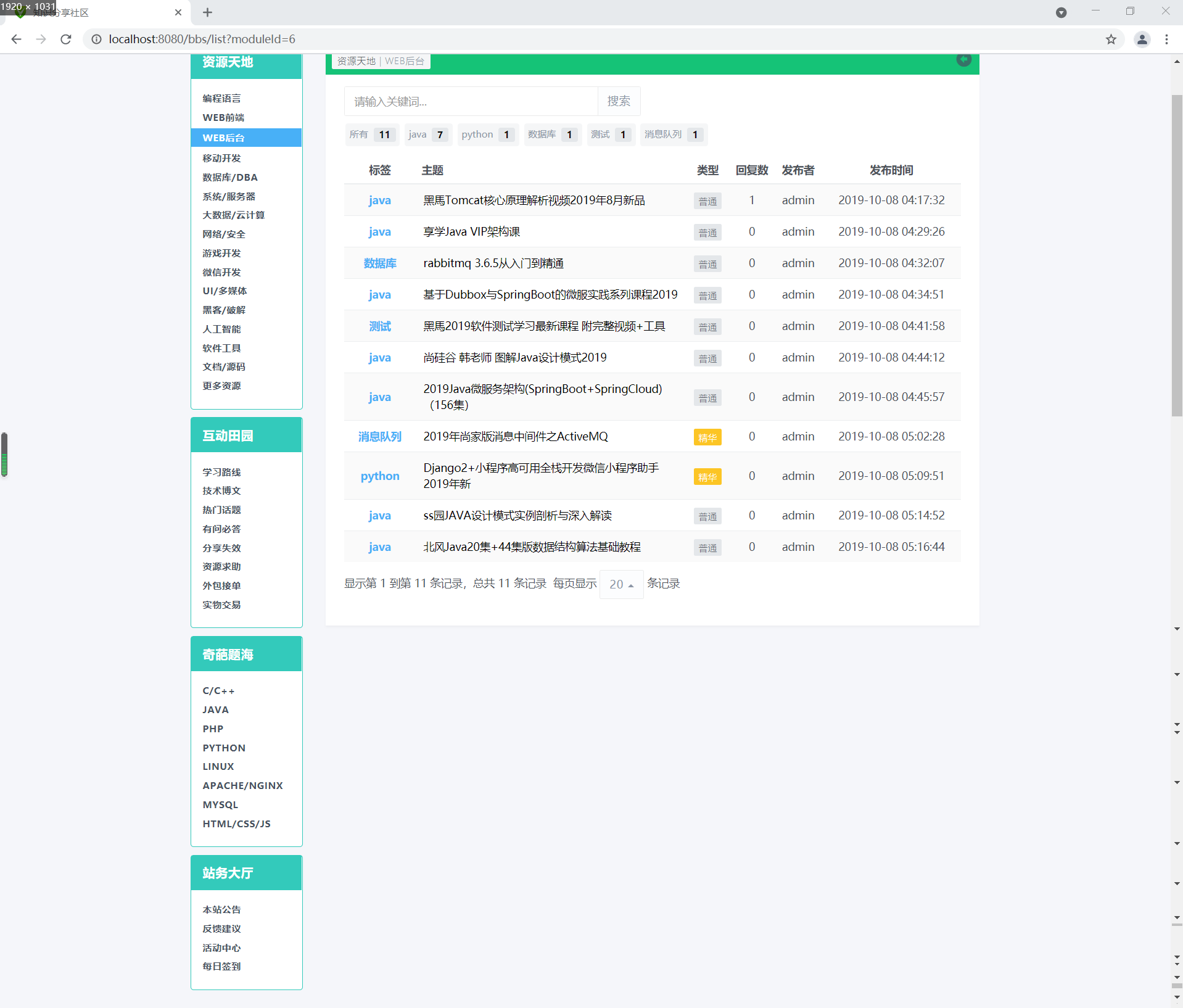Viewport: 1183px width, 1008px height.
Task: Expand the 20 per-page records dropdown
Action: (x=621, y=584)
